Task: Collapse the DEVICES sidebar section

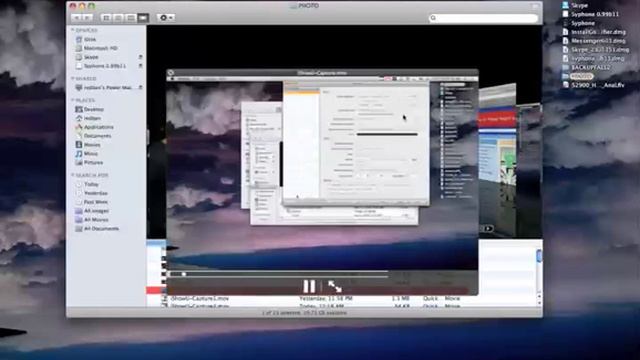Action: point(73,30)
